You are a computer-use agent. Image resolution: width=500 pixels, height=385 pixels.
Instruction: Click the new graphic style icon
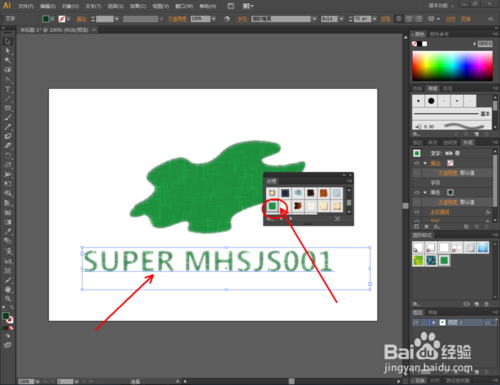pyautogui.click(x=477, y=304)
